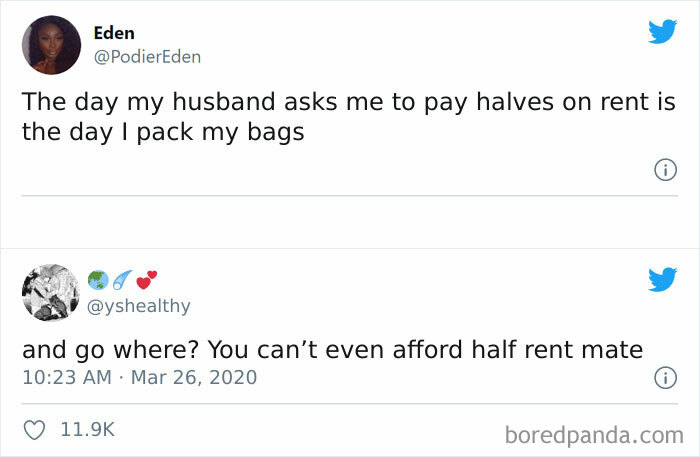Click the globe emoji in the display name
The height and width of the screenshot is (457, 700).
[x=98, y=280]
